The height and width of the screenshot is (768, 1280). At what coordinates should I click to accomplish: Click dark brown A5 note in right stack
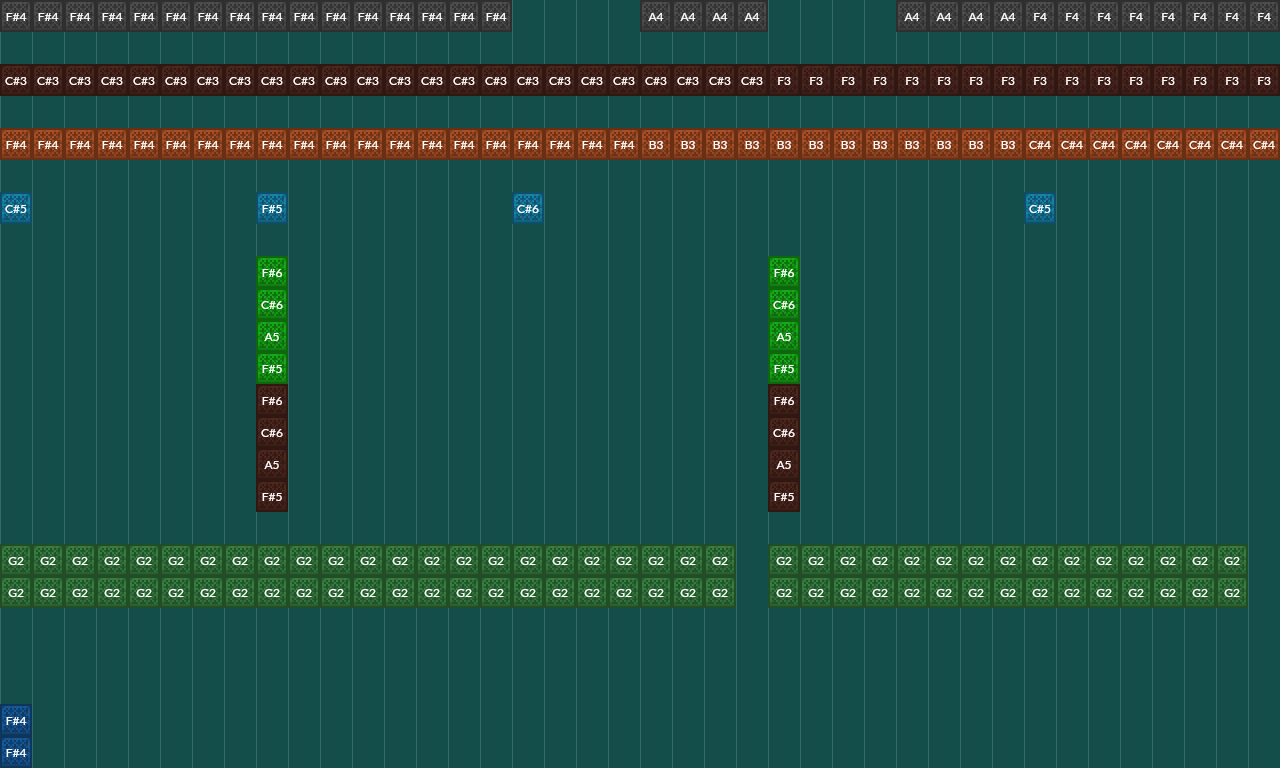click(784, 465)
